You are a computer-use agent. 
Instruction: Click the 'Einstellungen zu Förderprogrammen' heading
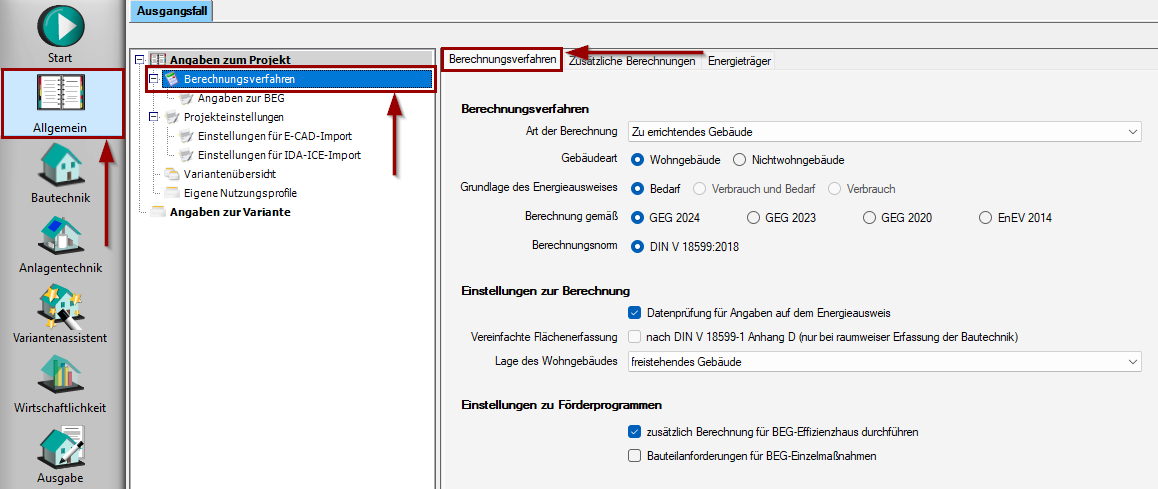(x=561, y=405)
